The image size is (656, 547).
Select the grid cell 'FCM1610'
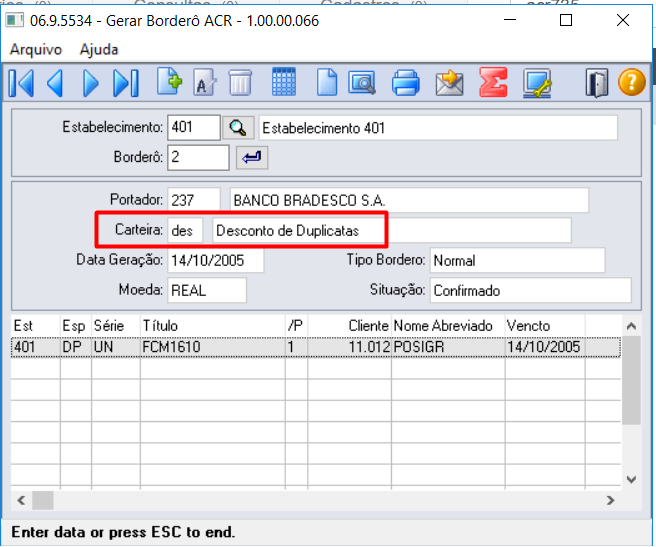click(x=213, y=347)
